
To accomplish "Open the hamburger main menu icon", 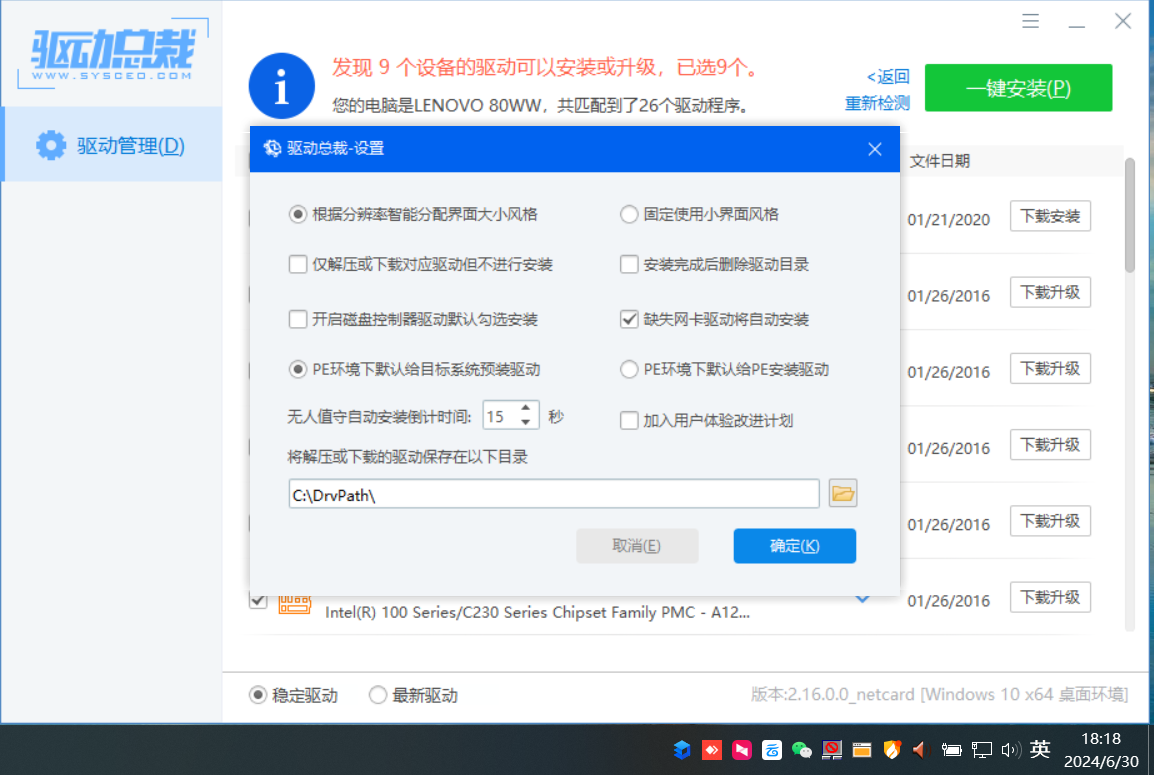I will [x=1030, y=22].
